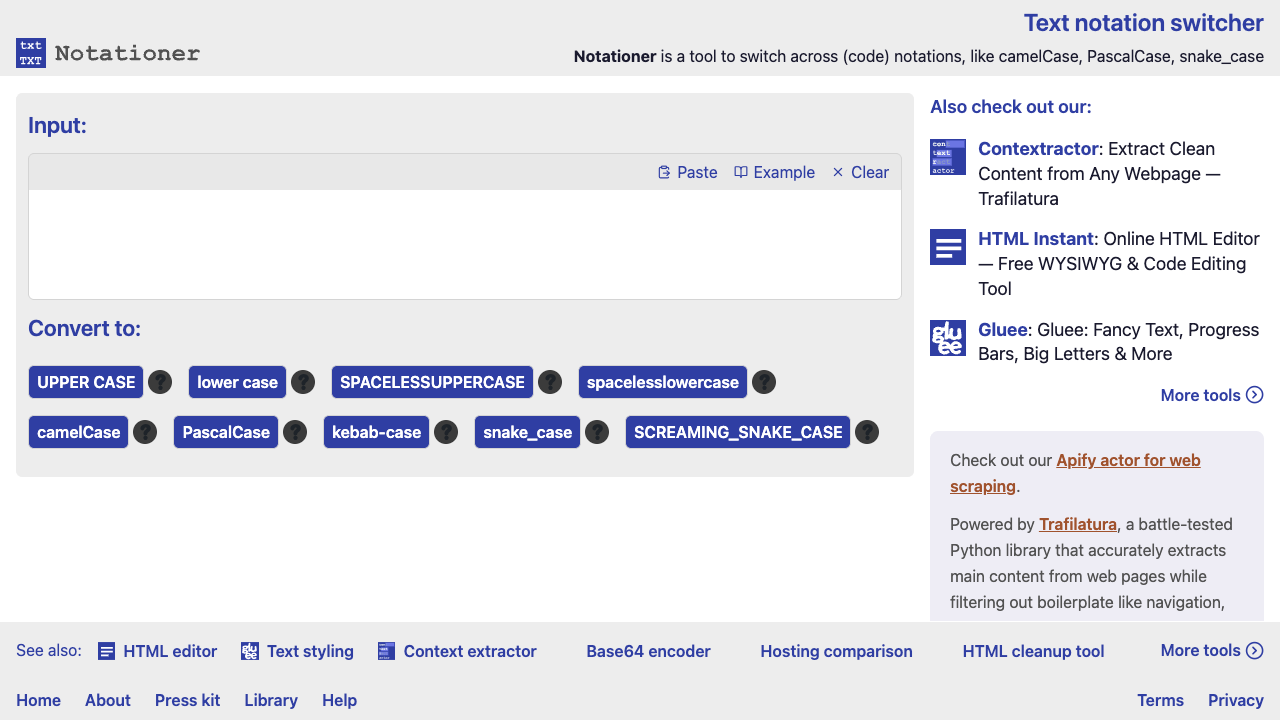Convert text to PascalCase

[x=226, y=432]
